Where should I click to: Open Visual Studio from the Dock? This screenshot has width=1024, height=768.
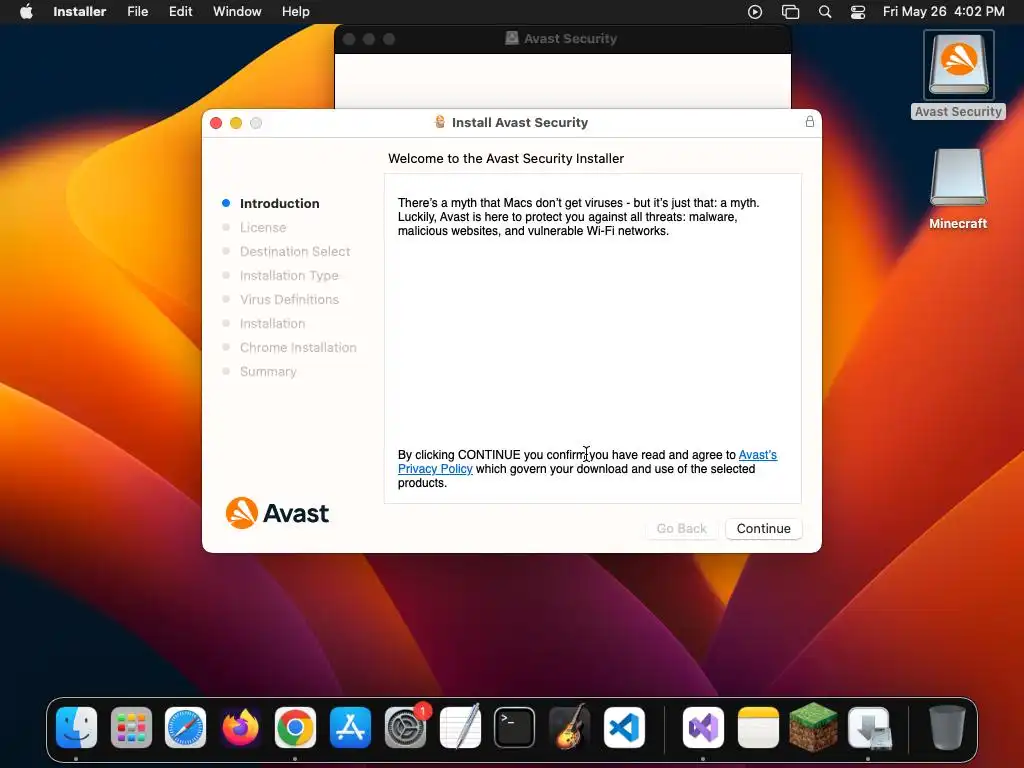[703, 728]
